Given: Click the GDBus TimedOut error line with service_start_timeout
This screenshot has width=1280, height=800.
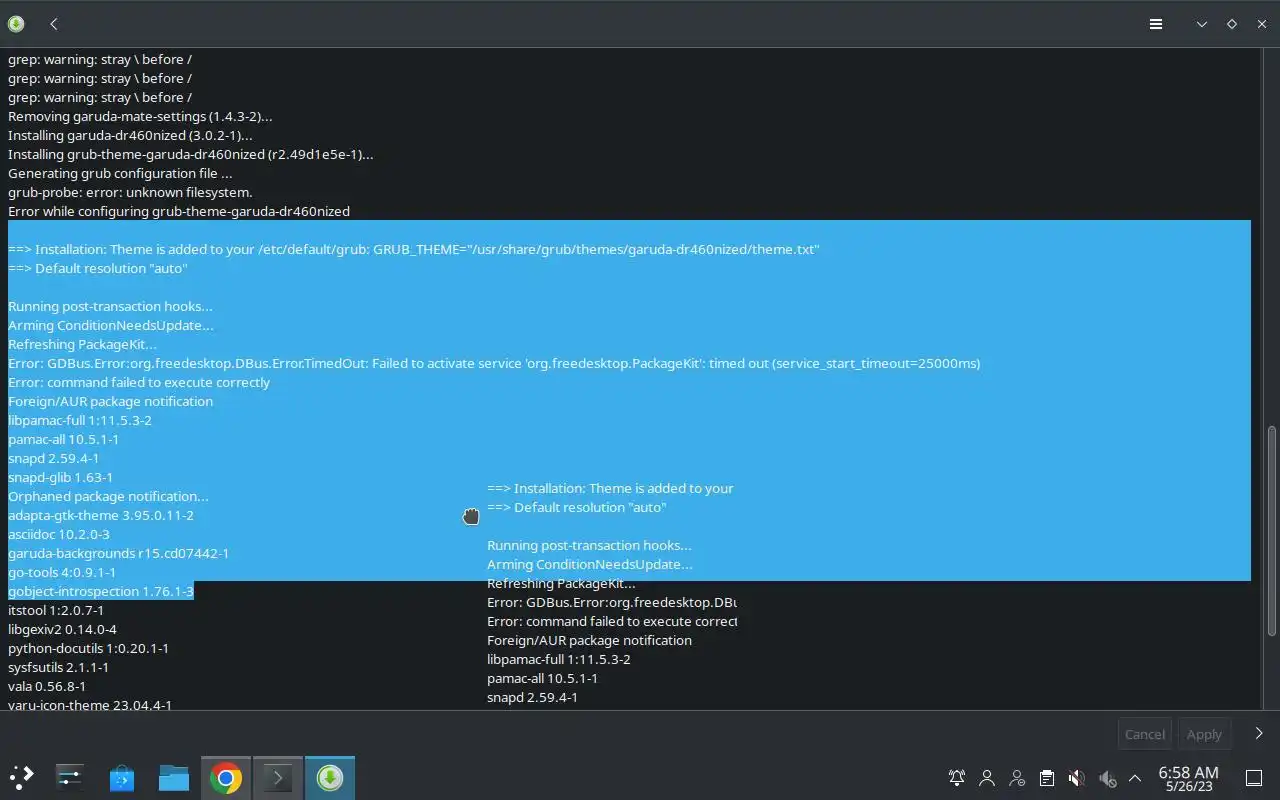Looking at the screenshot, I should [x=494, y=363].
